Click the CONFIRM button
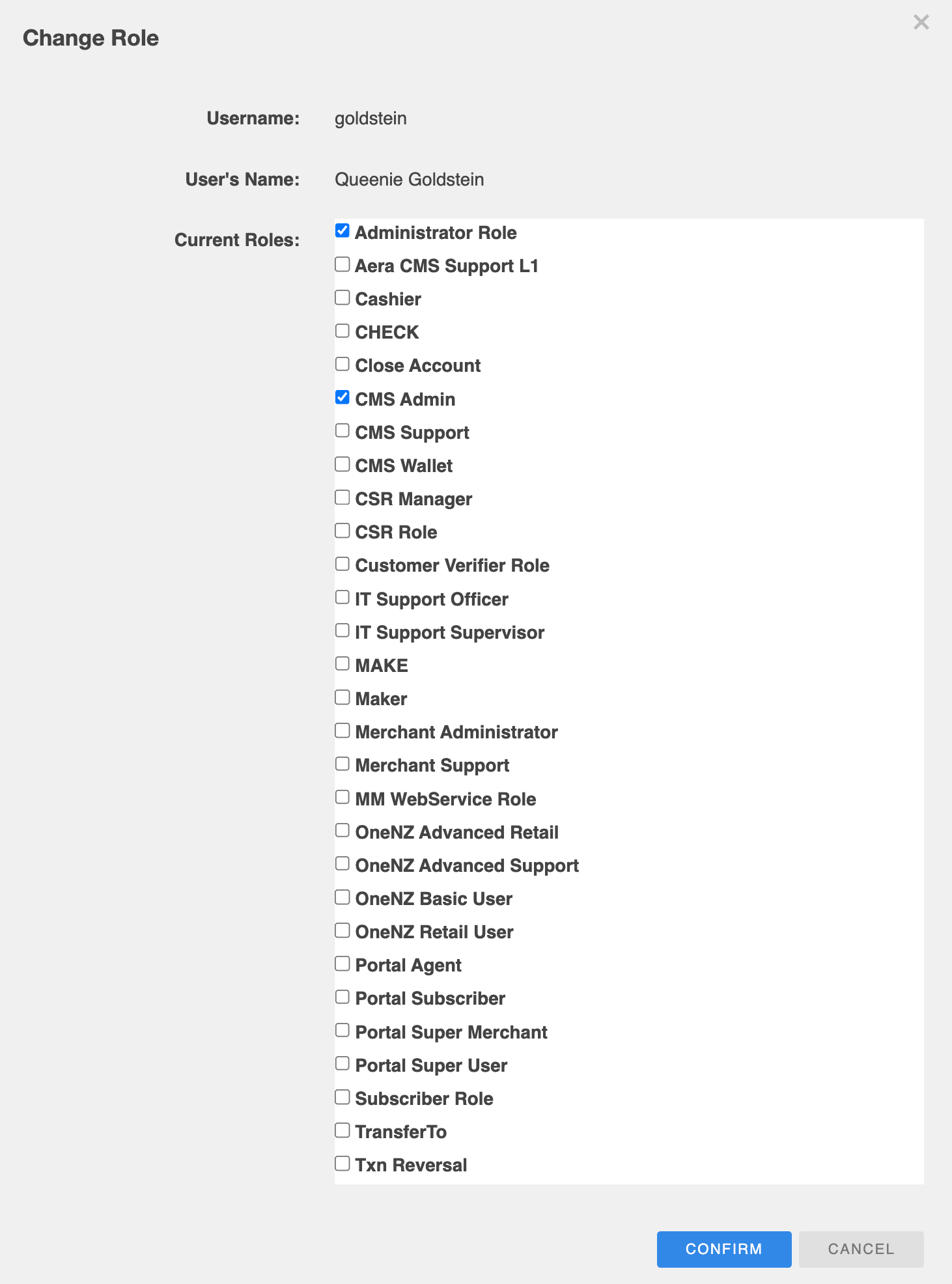The height and width of the screenshot is (1284, 952). 723,1249
